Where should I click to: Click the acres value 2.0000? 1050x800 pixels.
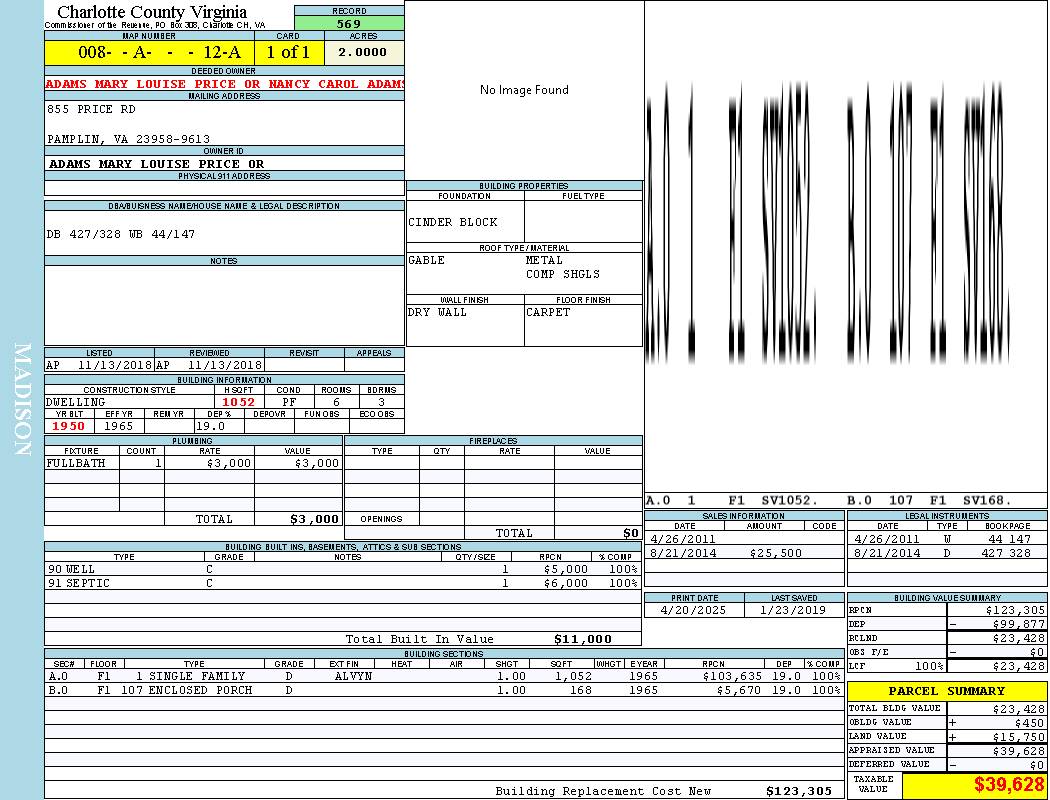point(362,52)
